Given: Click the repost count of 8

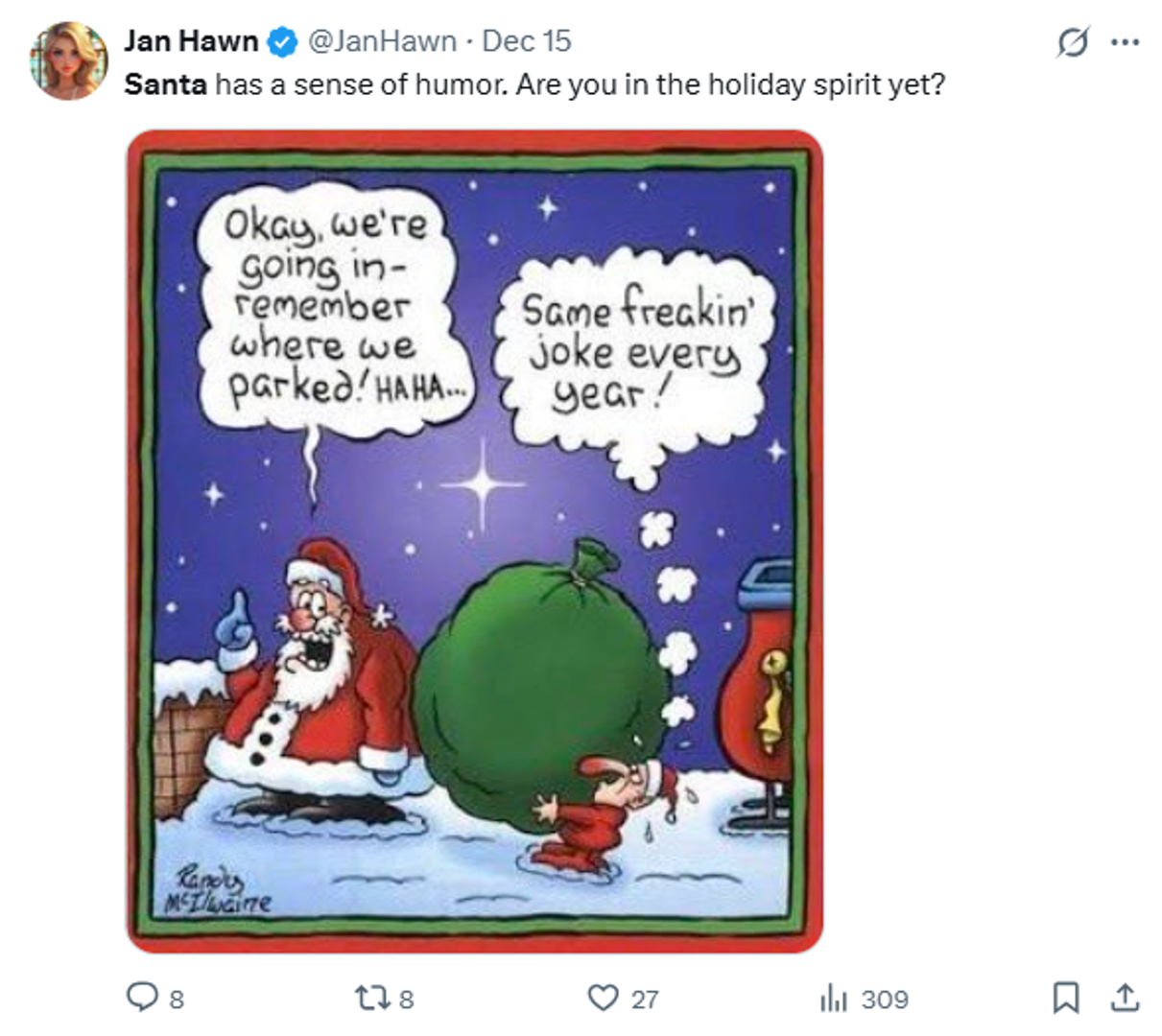Looking at the screenshot, I should pyautogui.click(x=406, y=1000).
